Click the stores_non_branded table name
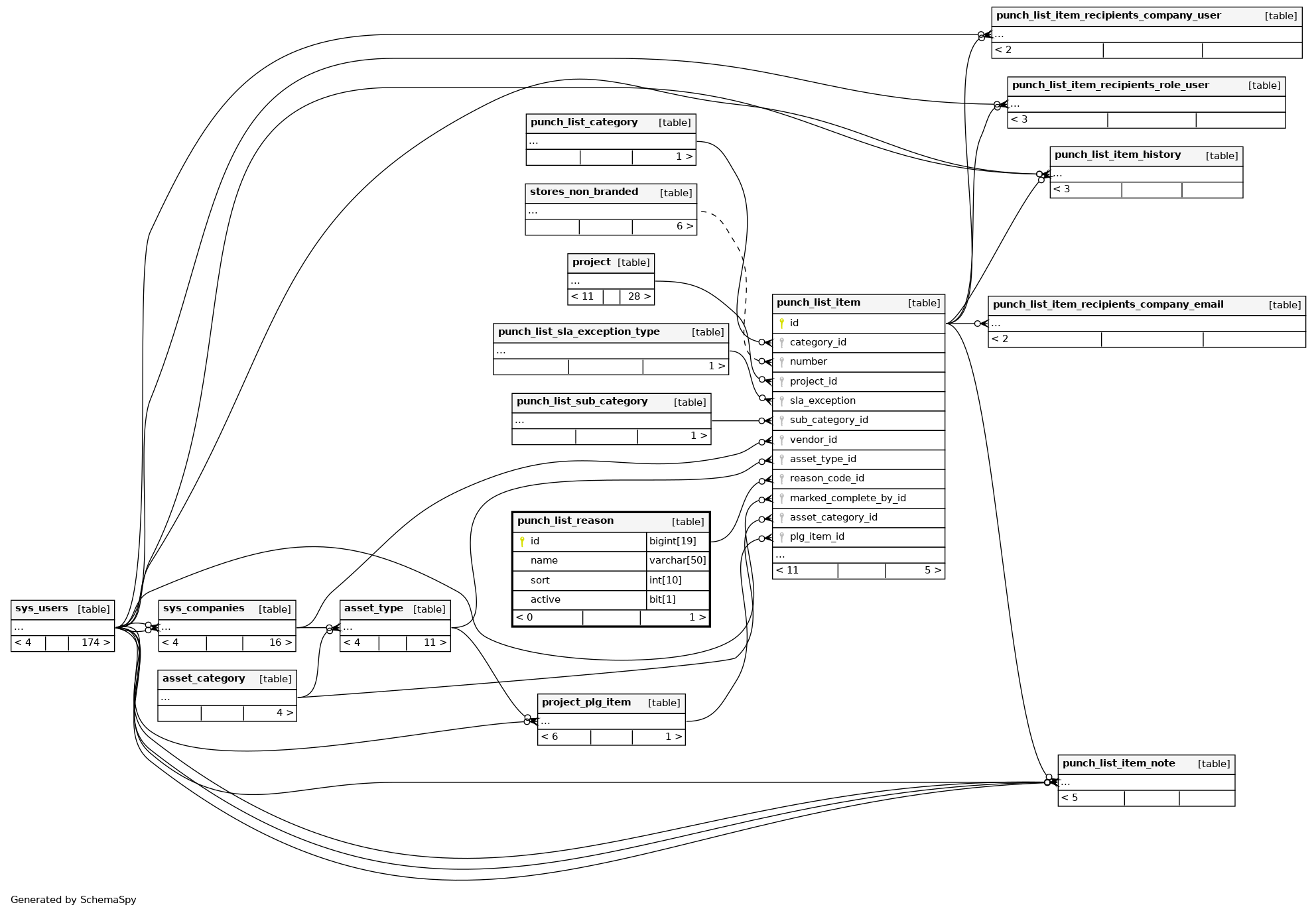 pyautogui.click(x=584, y=192)
